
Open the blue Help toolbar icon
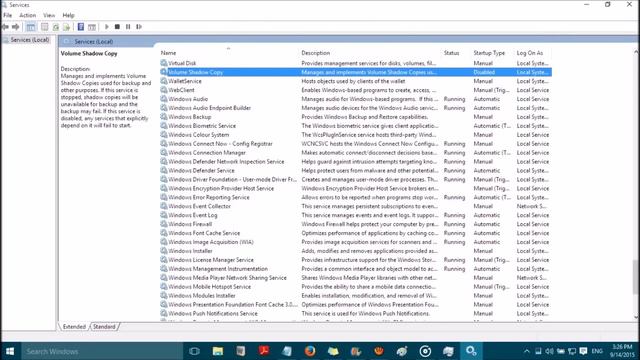point(81,27)
